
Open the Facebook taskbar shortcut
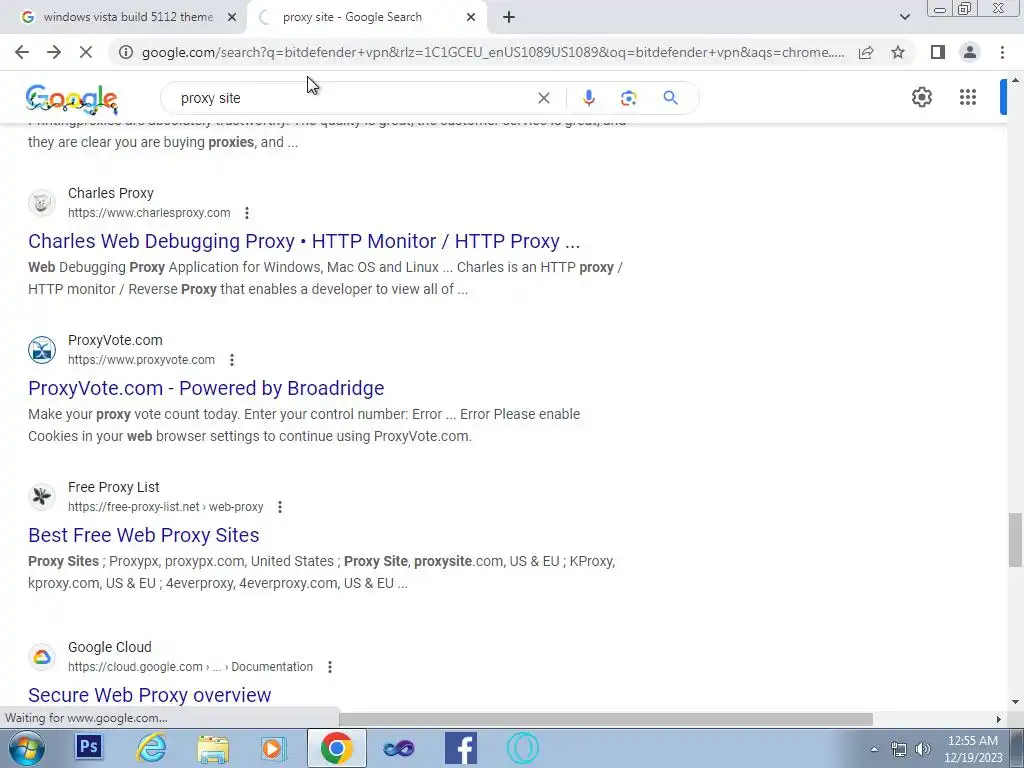pyautogui.click(x=461, y=748)
